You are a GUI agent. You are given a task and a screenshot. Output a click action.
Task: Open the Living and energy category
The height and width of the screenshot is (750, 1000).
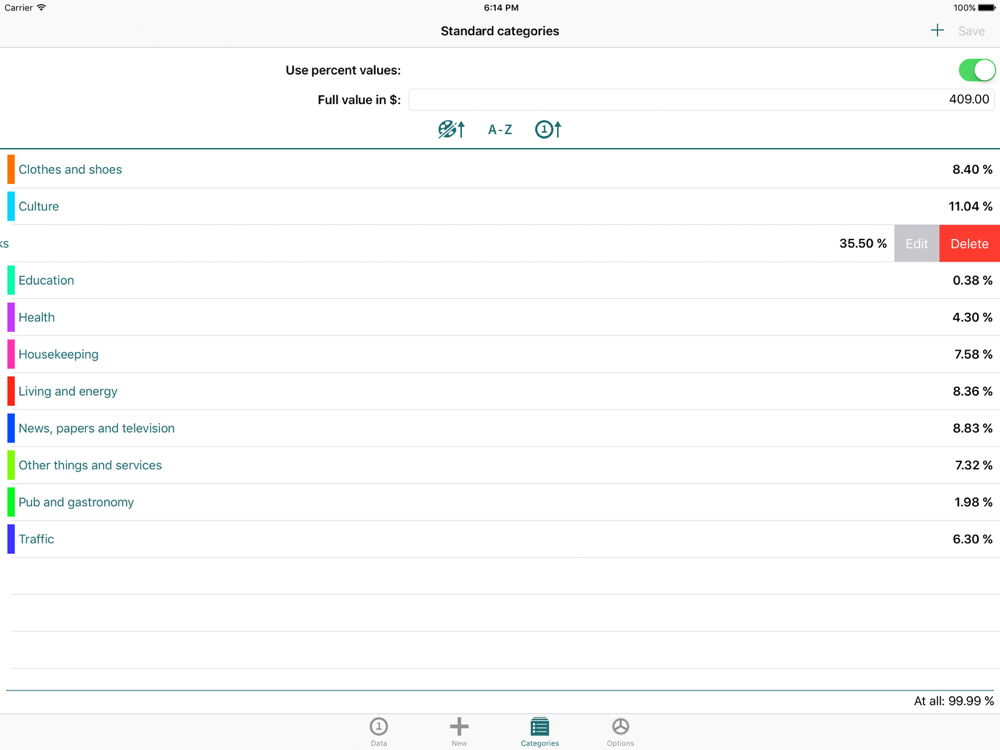click(500, 391)
